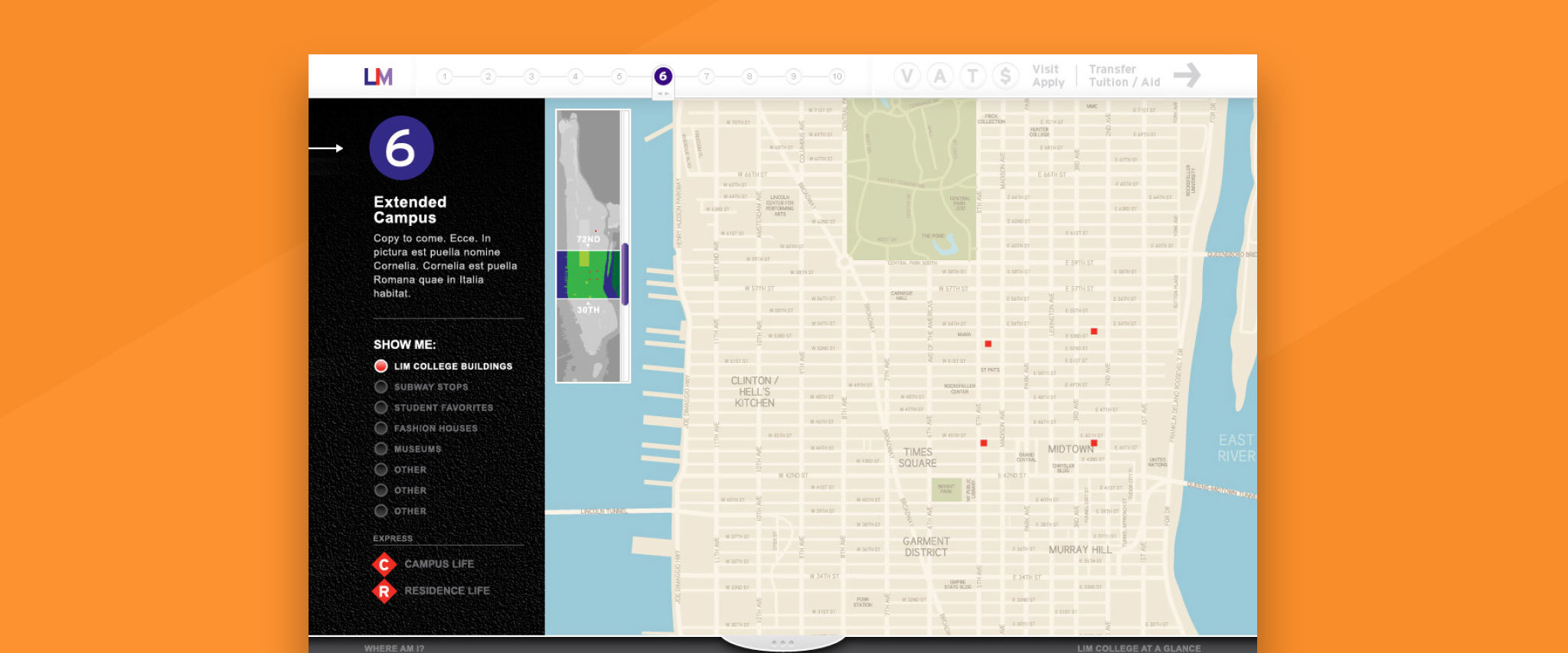The image size is (1568, 653).
Task: Open the Apply link
Action: point(1048,83)
